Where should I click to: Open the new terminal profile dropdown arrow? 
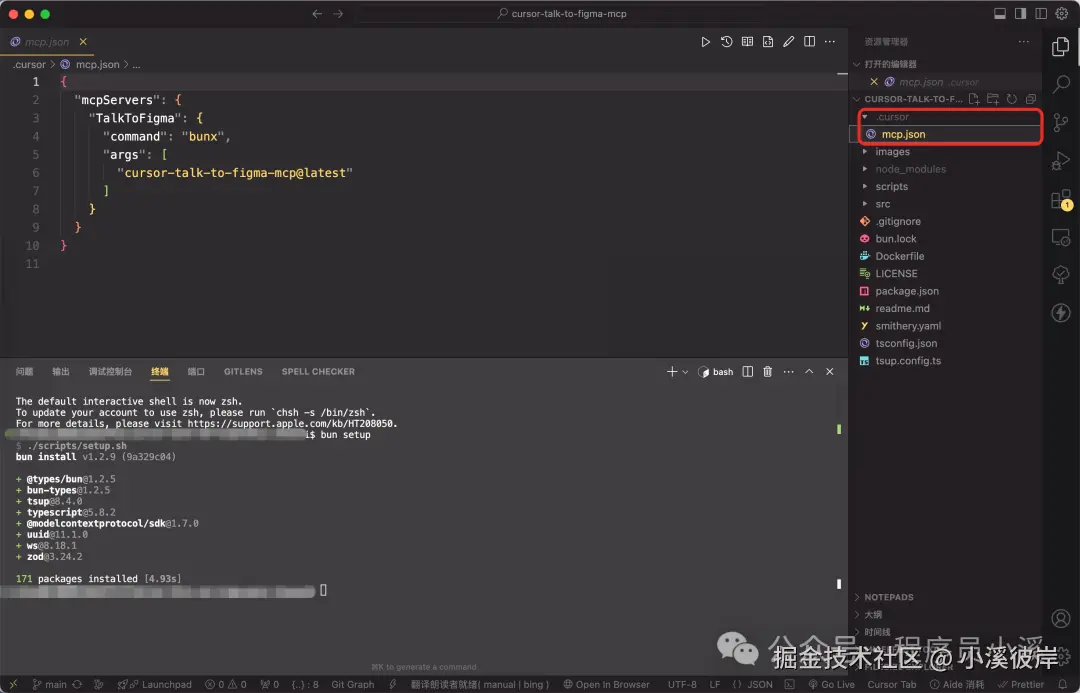[685, 372]
